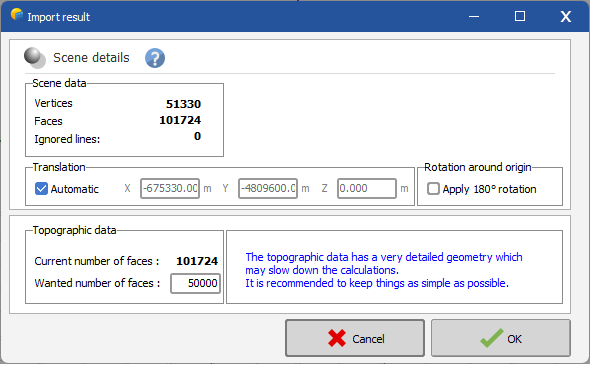The width and height of the screenshot is (590, 365).
Task: Click the Faces value in Scene data
Action: pyautogui.click(x=180, y=120)
